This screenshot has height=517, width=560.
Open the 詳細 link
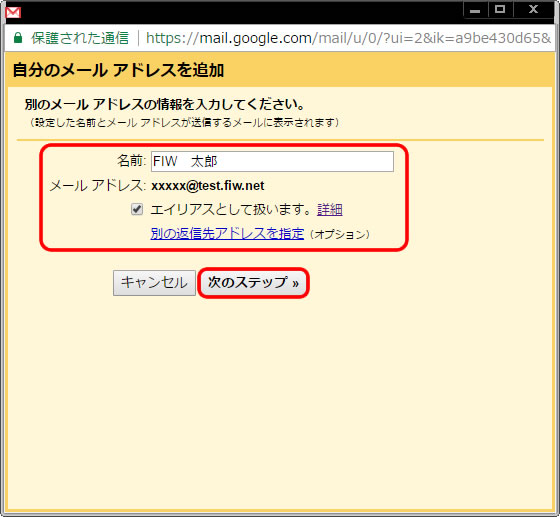point(330,210)
